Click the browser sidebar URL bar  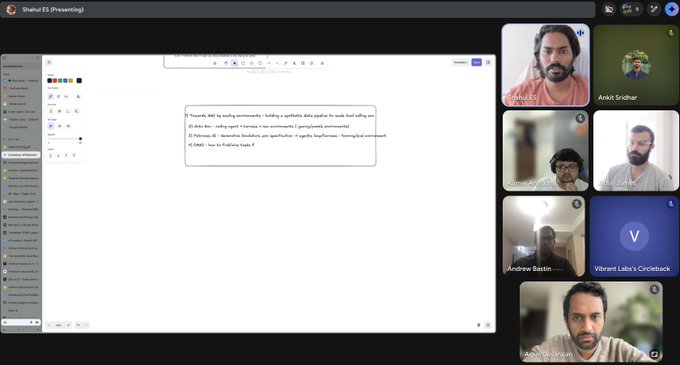21,66
